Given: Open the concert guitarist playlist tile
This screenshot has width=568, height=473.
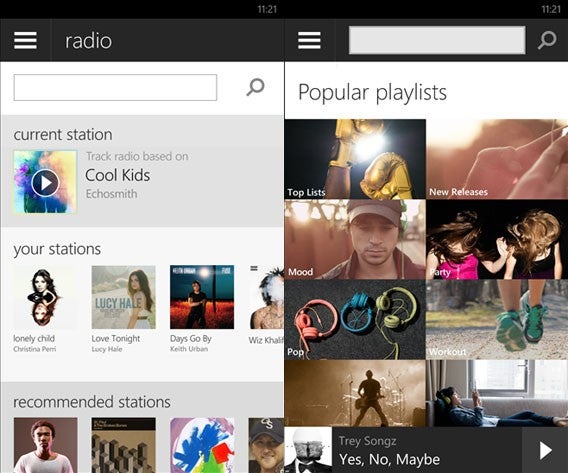Looking at the screenshot, I should pyautogui.click(x=355, y=393).
